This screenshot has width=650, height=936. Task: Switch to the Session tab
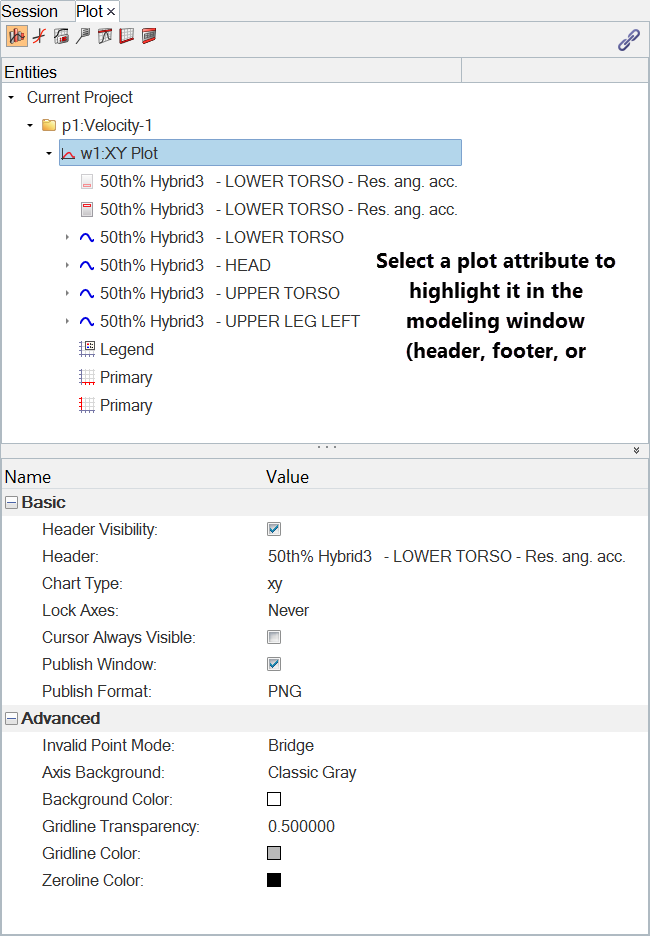tap(31, 11)
